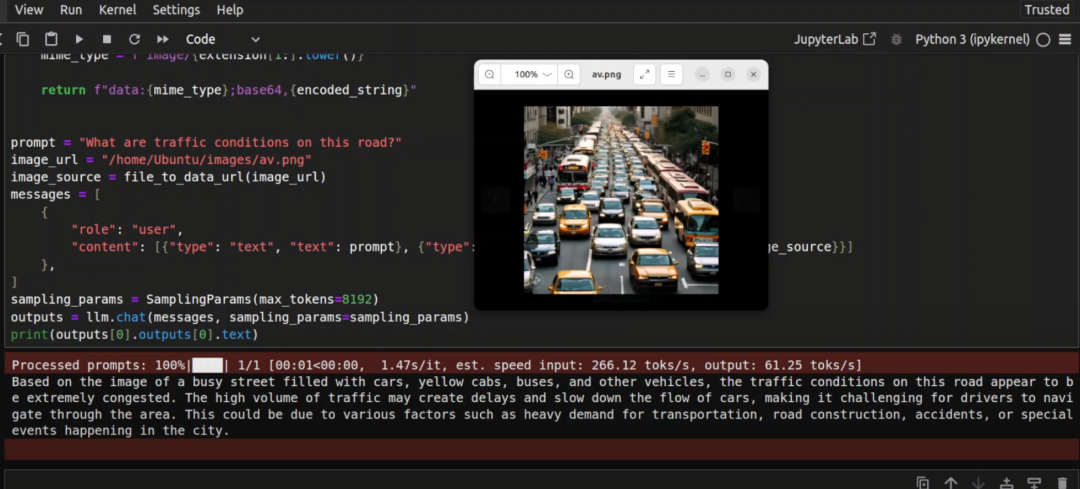1080x489 pixels.
Task: Open image viewer hamburger menu
Action: click(672, 75)
